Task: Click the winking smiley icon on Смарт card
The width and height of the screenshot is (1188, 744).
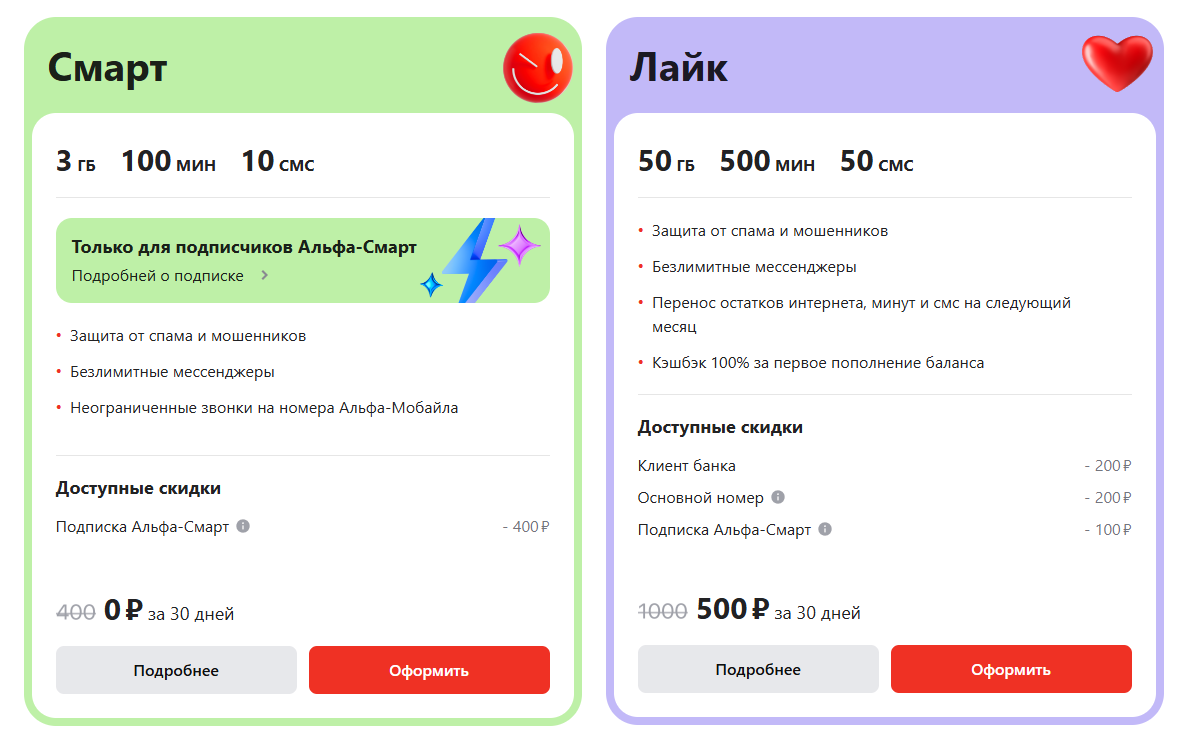Action: (x=539, y=67)
